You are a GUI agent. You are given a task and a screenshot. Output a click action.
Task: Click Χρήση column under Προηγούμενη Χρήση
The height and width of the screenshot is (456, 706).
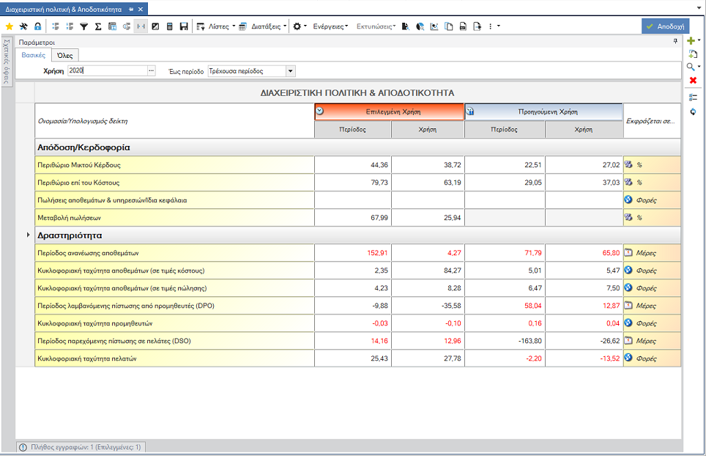(x=584, y=130)
